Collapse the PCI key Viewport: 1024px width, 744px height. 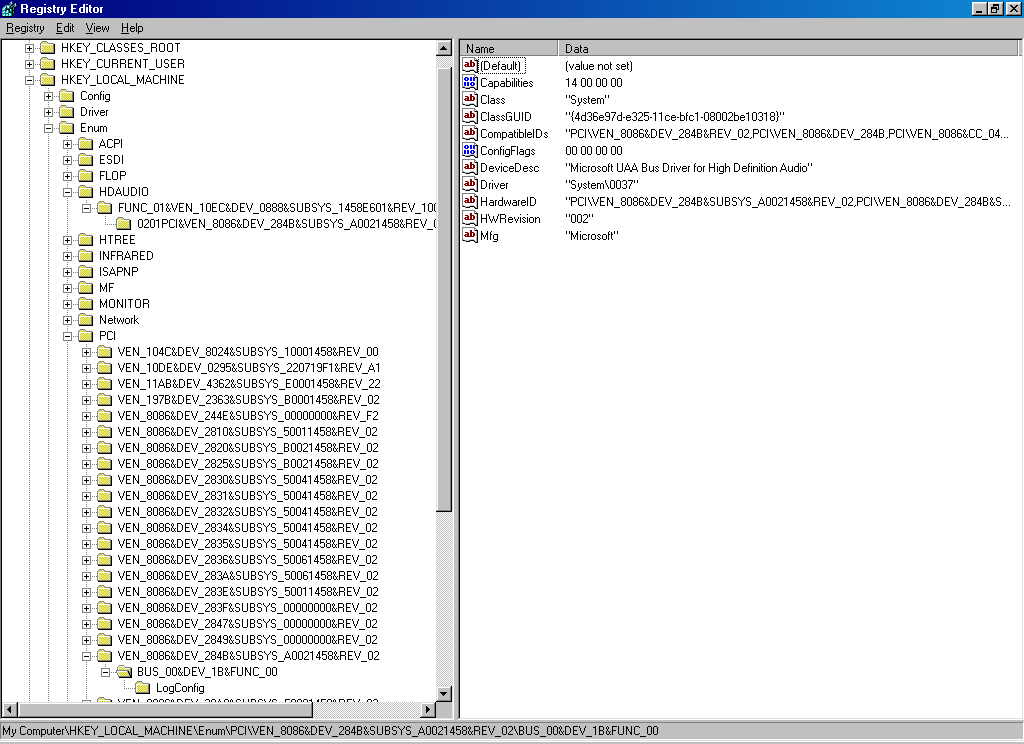click(67, 336)
